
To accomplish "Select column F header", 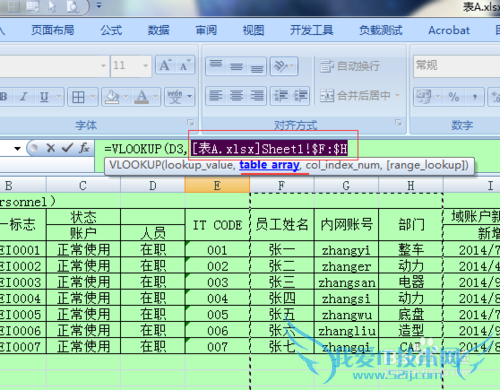I will 282,185.
